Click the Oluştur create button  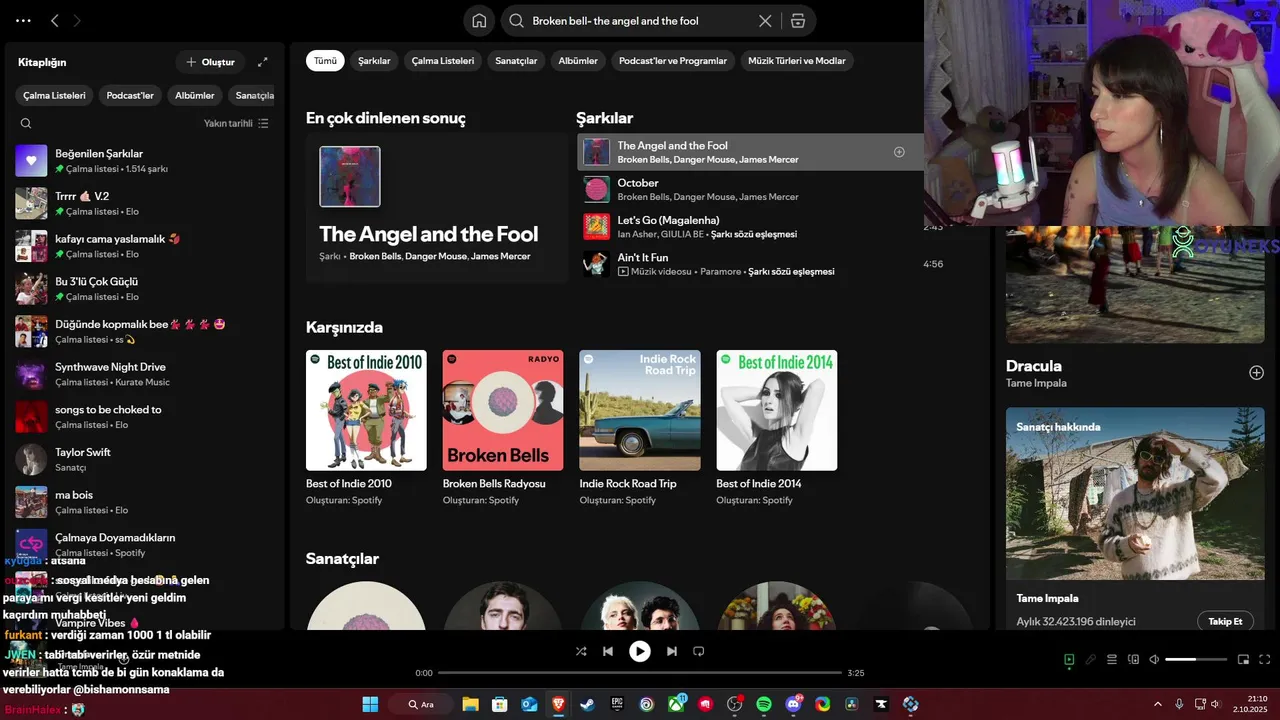[210, 62]
